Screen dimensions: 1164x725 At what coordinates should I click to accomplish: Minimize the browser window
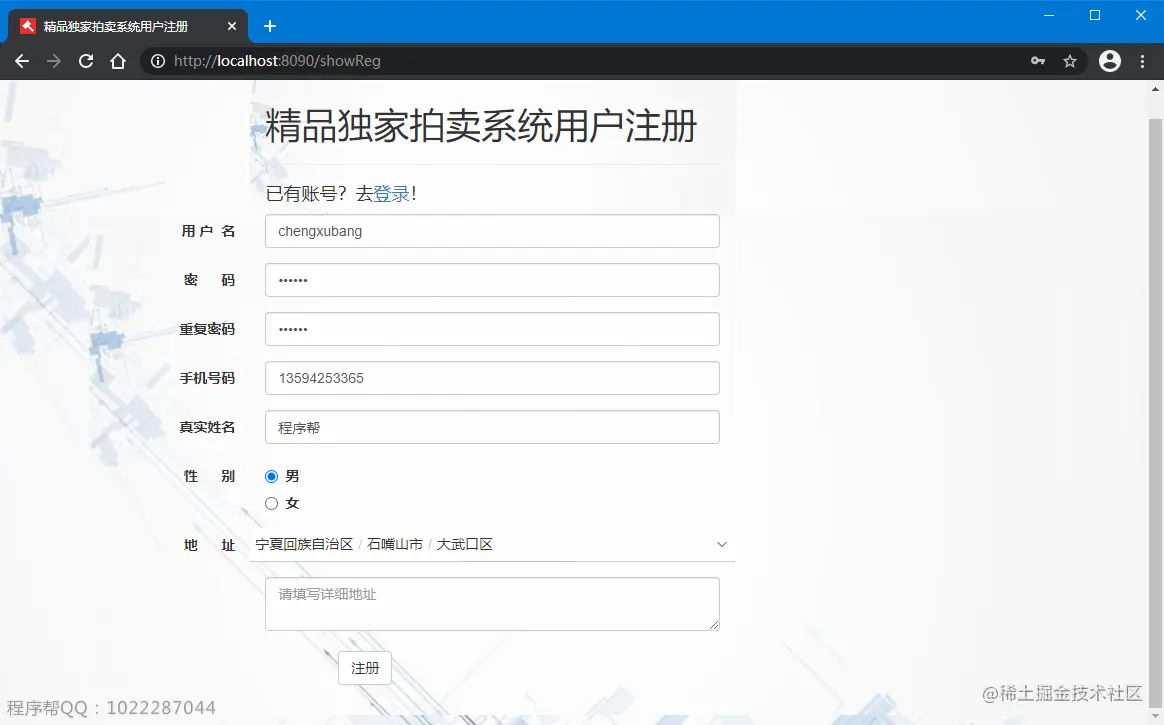point(1049,16)
